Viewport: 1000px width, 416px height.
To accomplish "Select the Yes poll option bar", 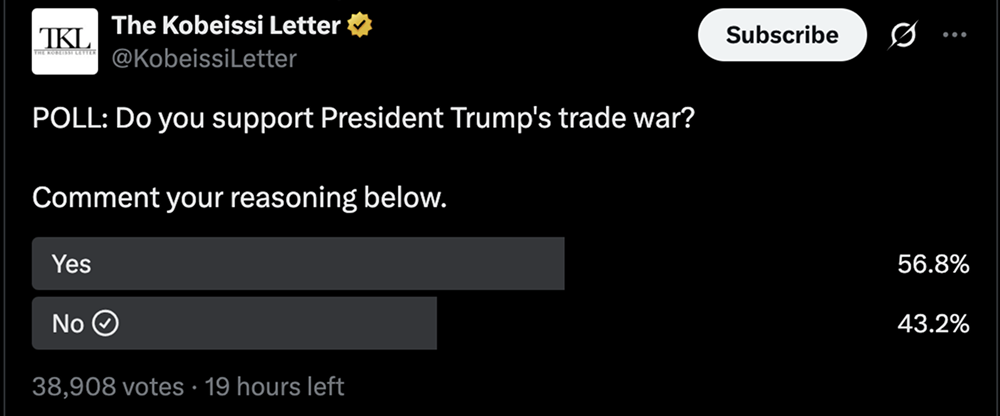I will 298,264.
